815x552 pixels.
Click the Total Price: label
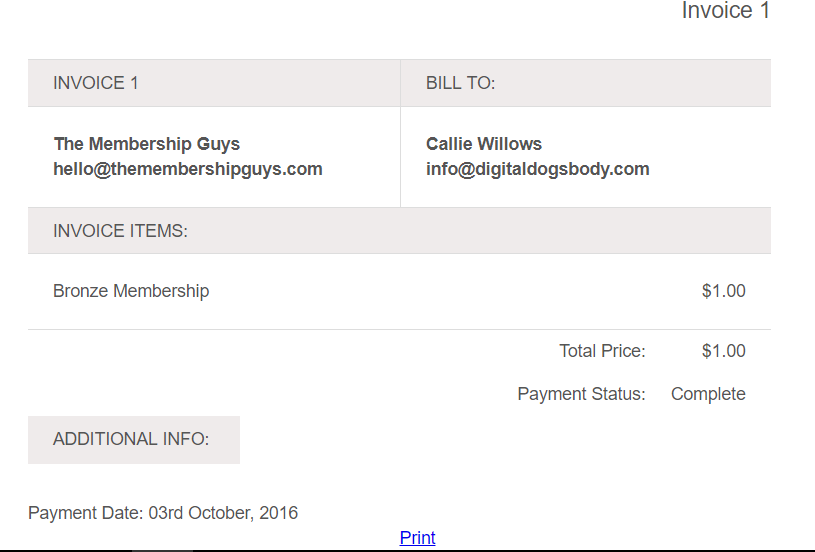click(x=602, y=351)
